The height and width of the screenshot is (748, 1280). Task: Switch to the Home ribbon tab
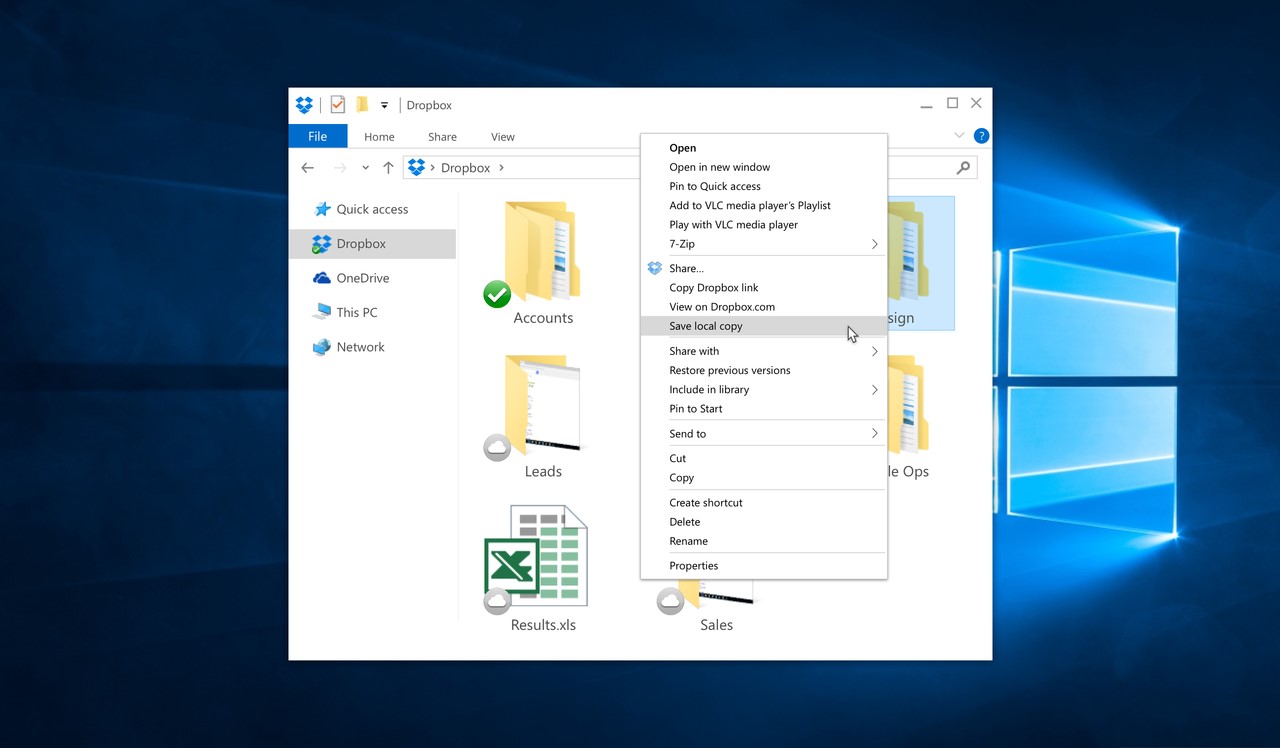pyautogui.click(x=379, y=137)
